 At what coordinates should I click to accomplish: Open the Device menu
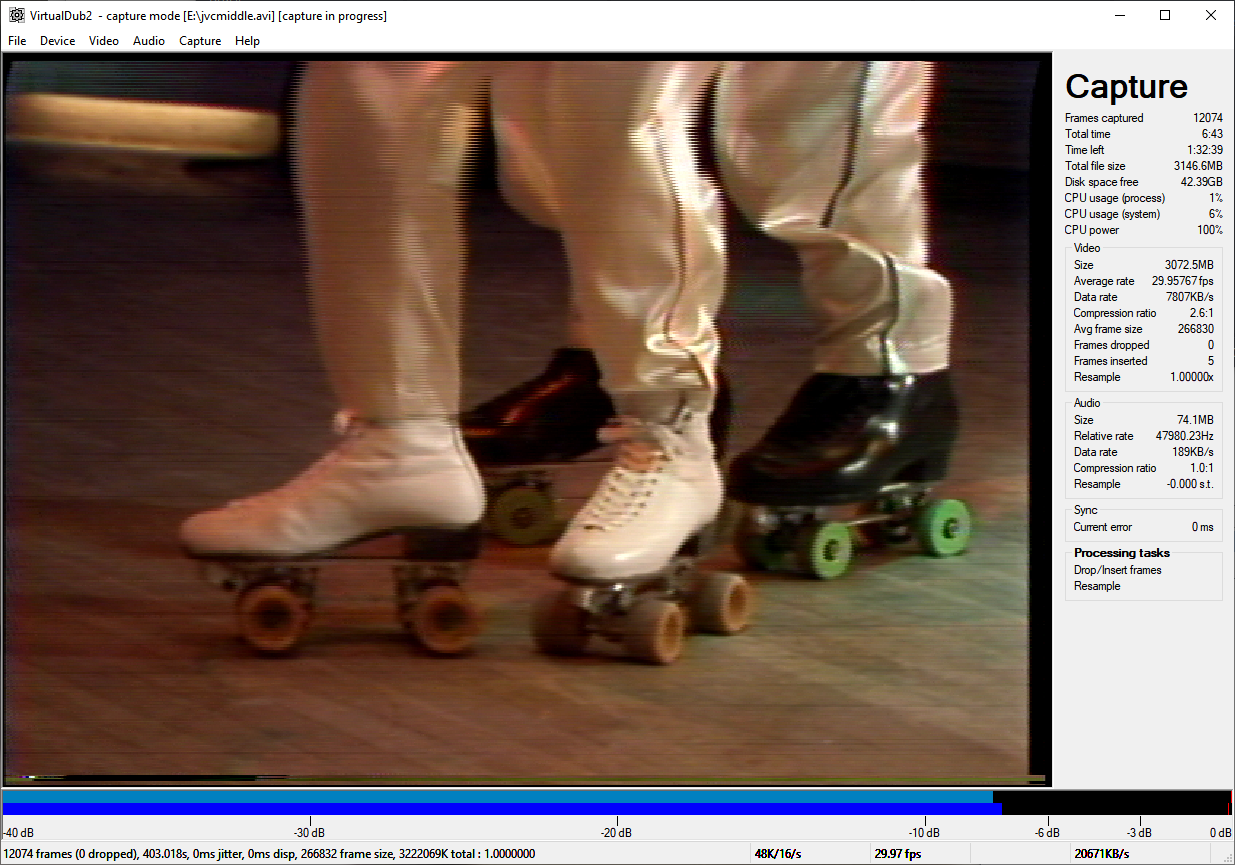coord(57,41)
